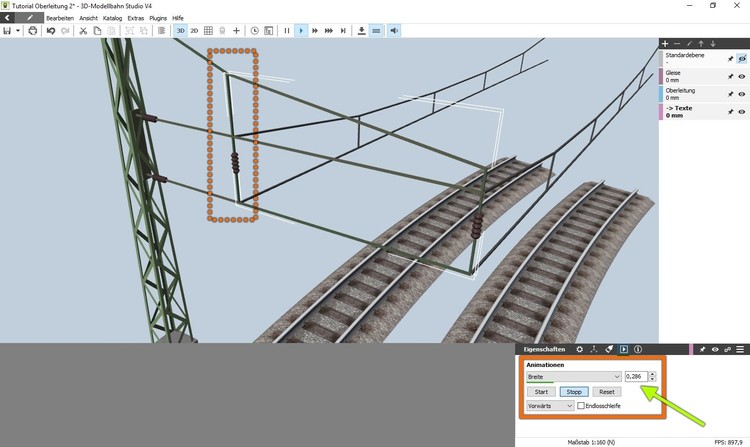This screenshot has height=447, width=750.
Task: Hide the Texte layer
Action: coord(742,112)
